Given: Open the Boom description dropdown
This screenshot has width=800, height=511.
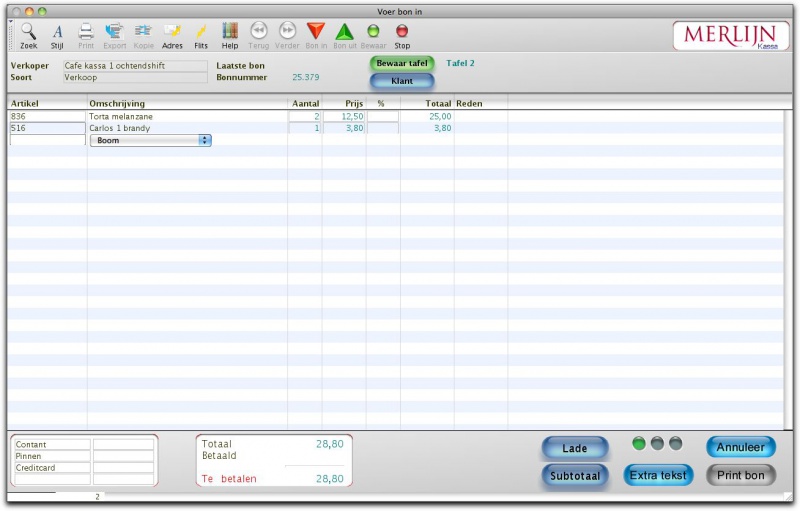Looking at the screenshot, I should (151, 141).
